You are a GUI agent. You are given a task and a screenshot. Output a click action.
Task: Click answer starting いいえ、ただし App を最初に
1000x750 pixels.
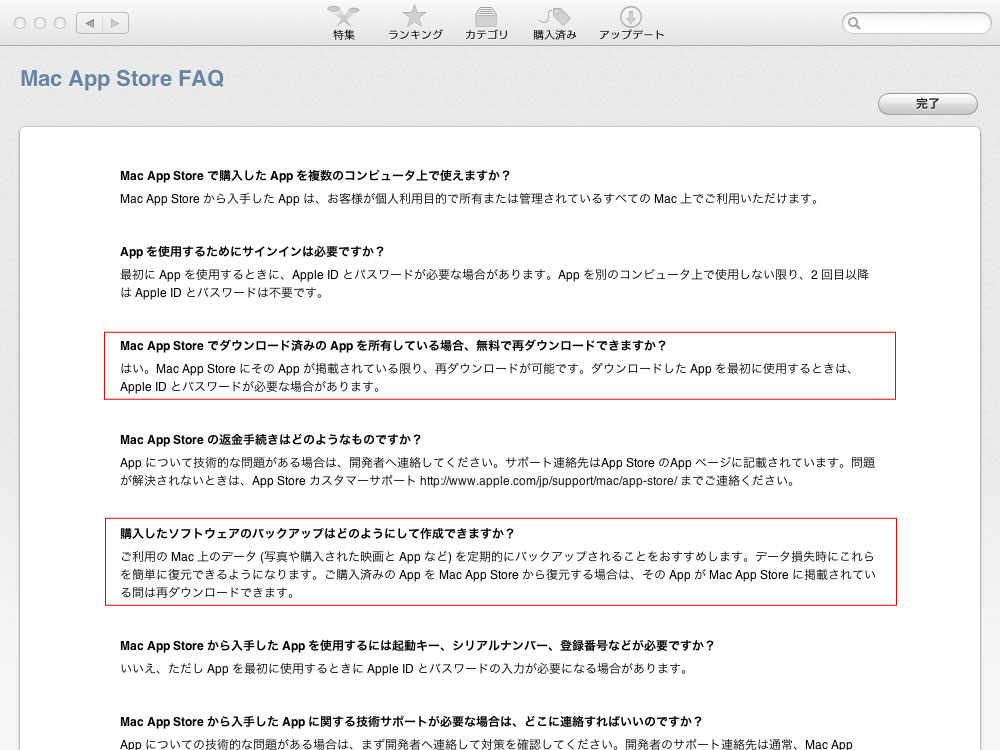click(405, 668)
